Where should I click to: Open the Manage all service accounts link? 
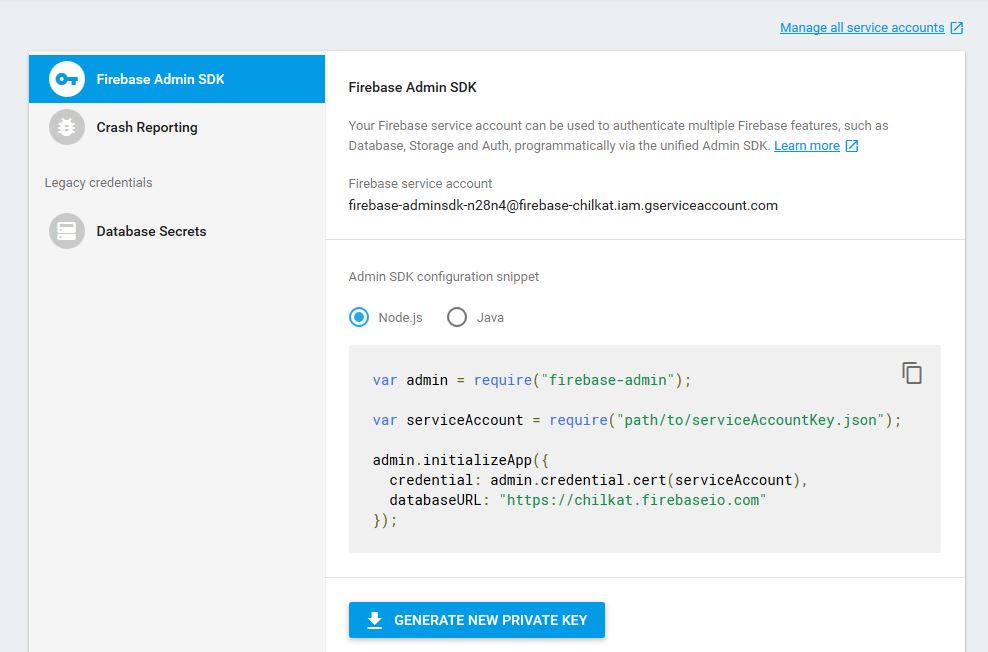click(x=862, y=28)
